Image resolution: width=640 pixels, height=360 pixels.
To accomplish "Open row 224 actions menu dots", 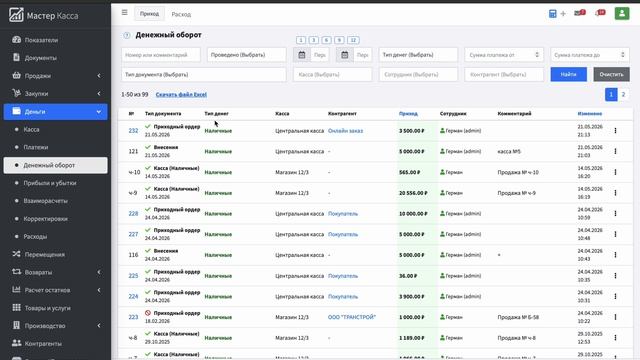I will pos(615,296).
